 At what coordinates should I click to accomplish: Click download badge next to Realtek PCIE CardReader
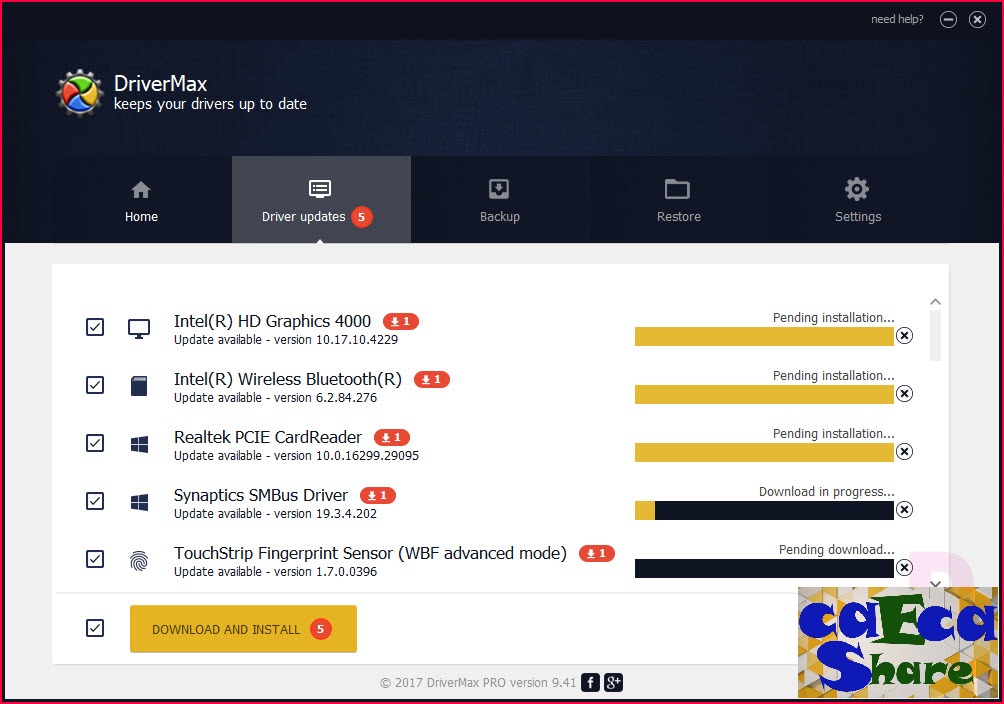tap(392, 438)
